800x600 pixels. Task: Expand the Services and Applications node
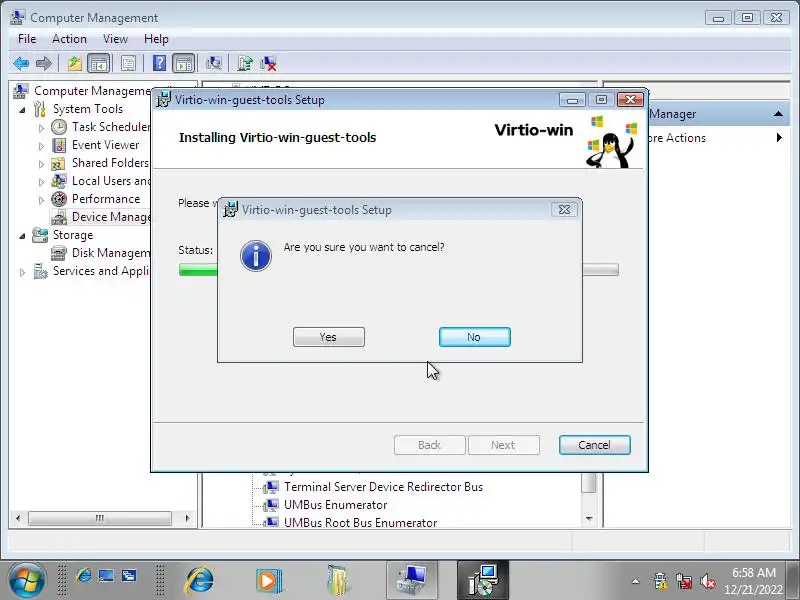pyautogui.click(x=22, y=272)
